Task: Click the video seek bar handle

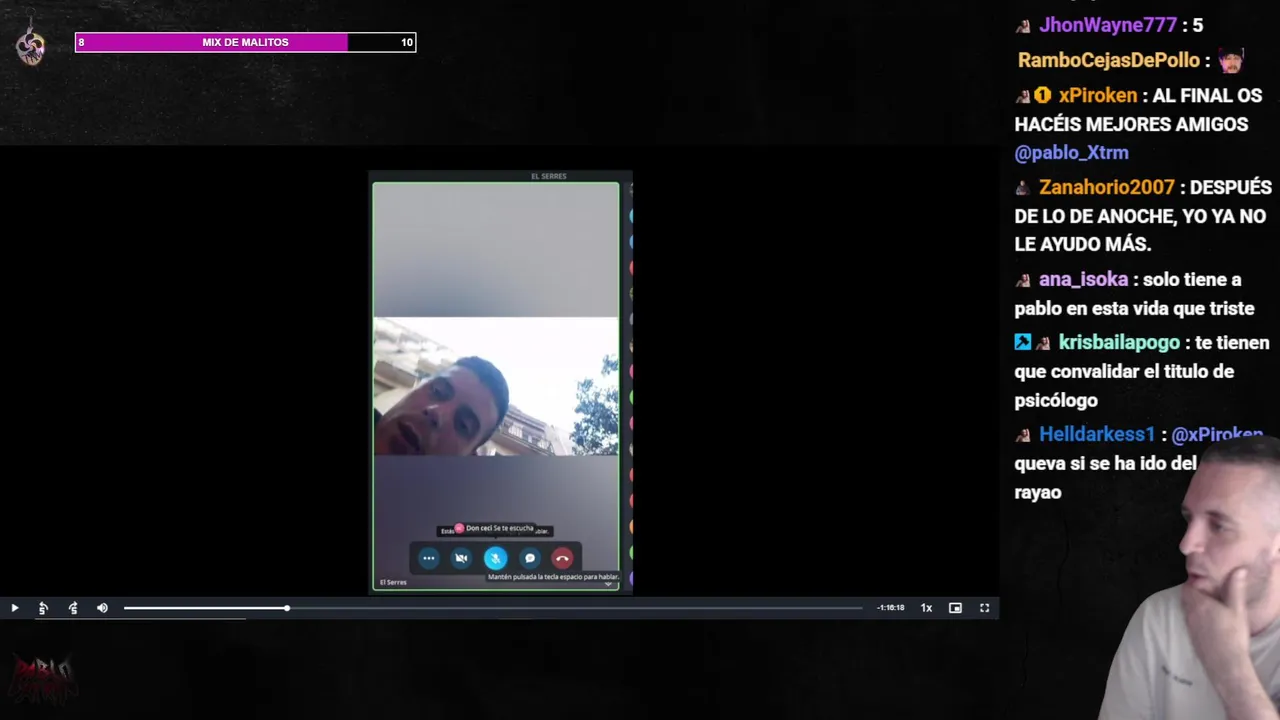Action: click(x=286, y=608)
